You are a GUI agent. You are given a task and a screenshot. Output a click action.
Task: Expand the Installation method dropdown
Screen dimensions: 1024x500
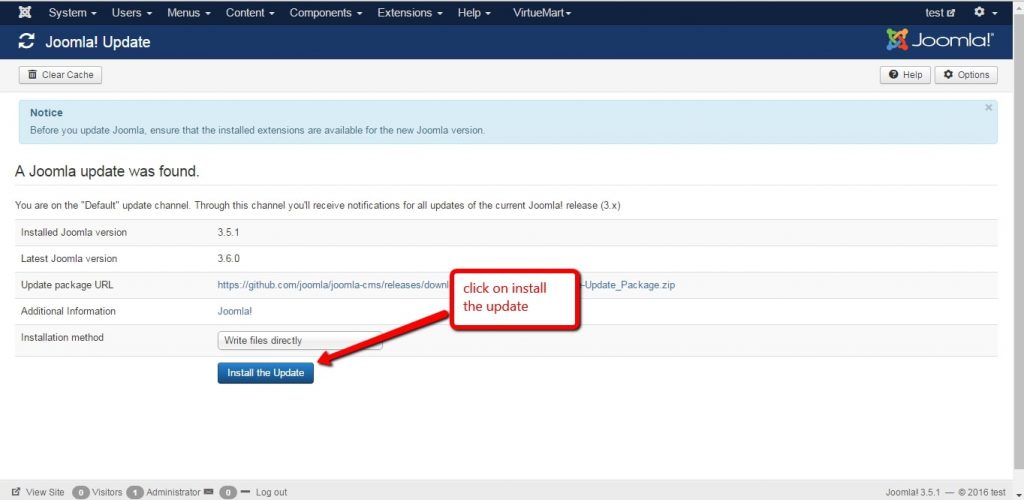pyautogui.click(x=300, y=340)
